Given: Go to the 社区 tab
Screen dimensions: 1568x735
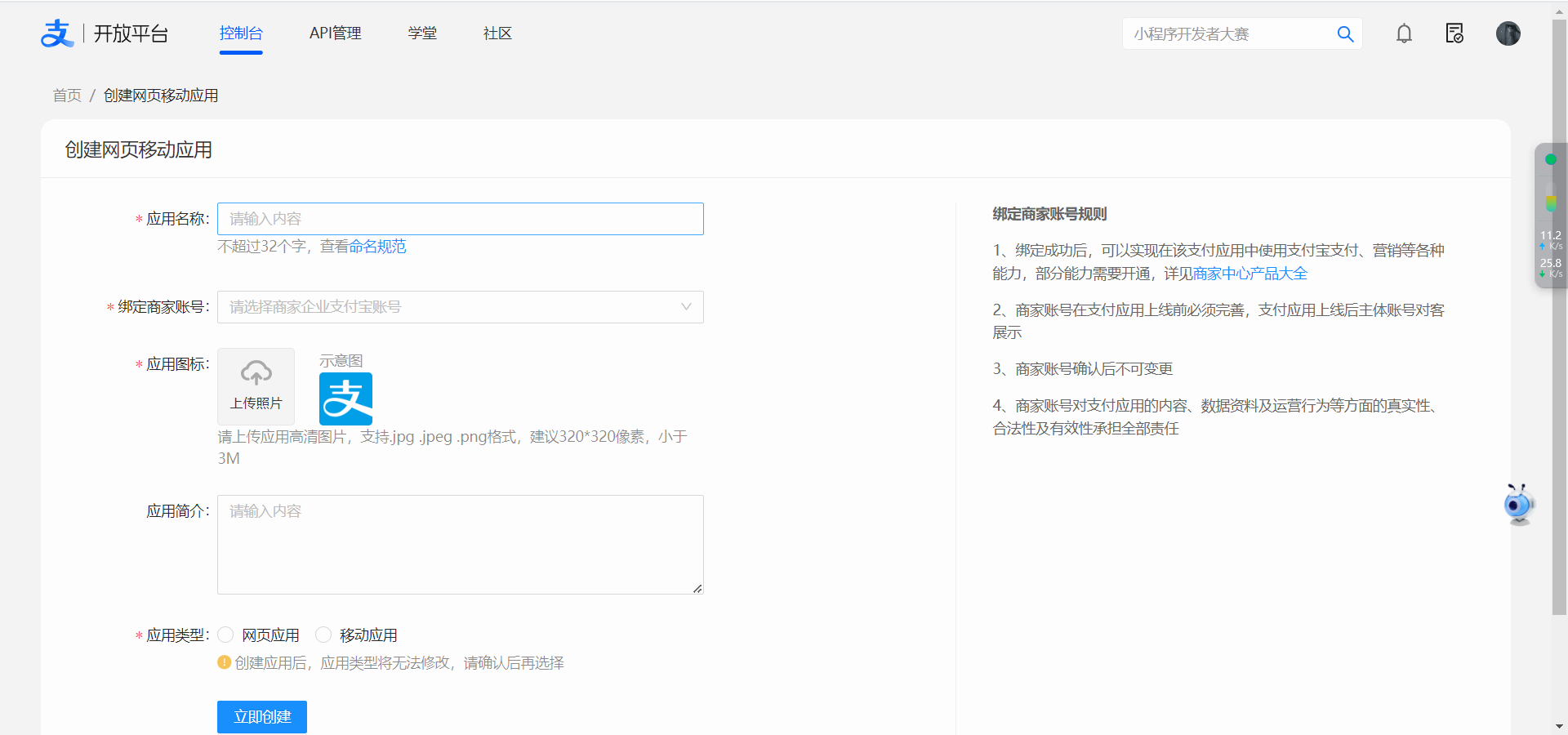Looking at the screenshot, I should pos(497,33).
